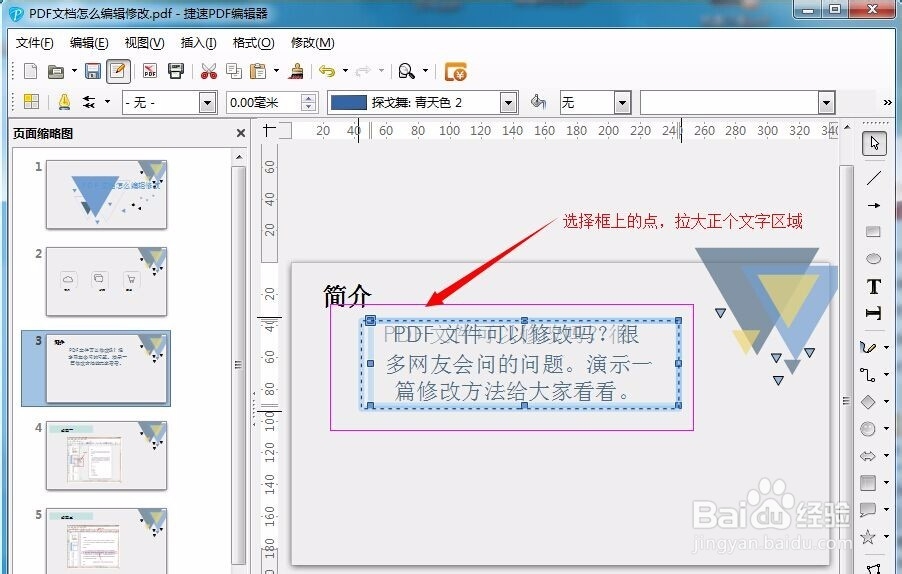Viewport: 902px width, 574px height.
Task: Click the blue line color swatch
Action: pyautogui.click(x=349, y=103)
